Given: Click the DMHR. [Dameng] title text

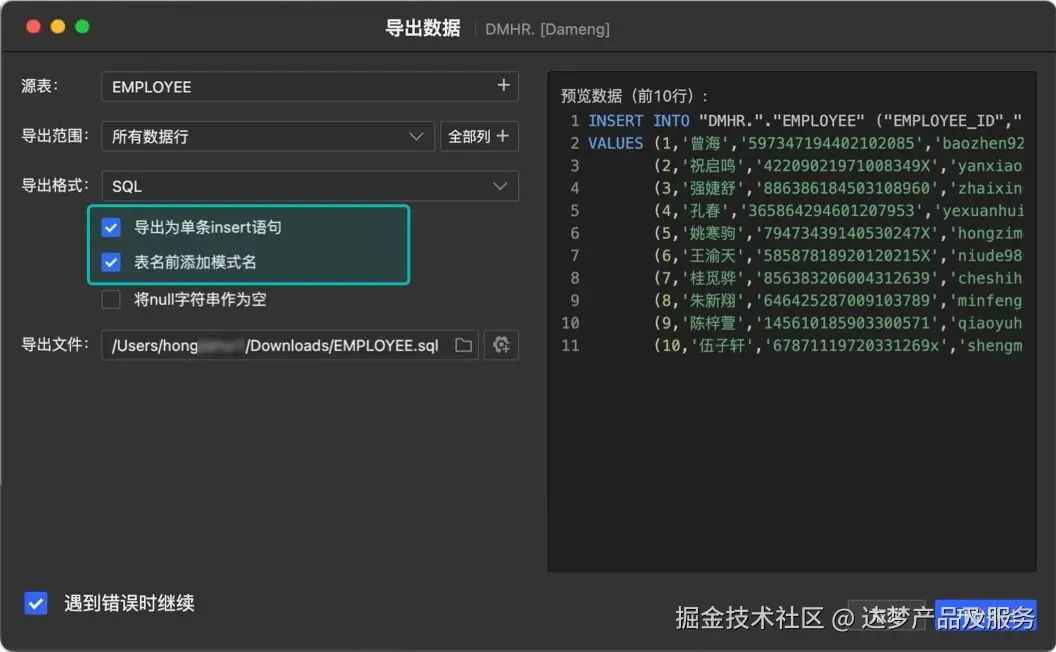Looking at the screenshot, I should pos(547,29).
